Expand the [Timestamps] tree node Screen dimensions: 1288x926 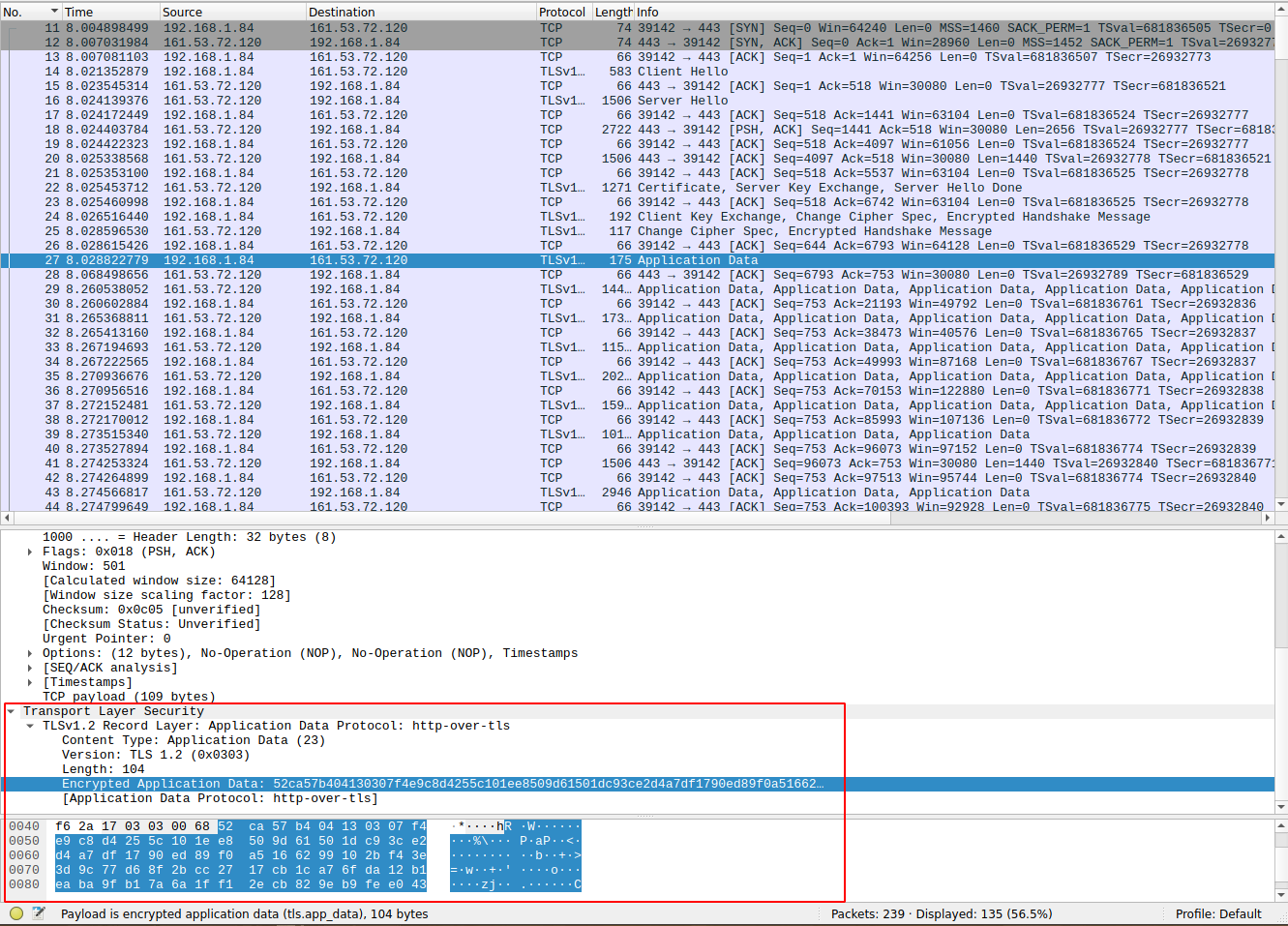[30, 682]
